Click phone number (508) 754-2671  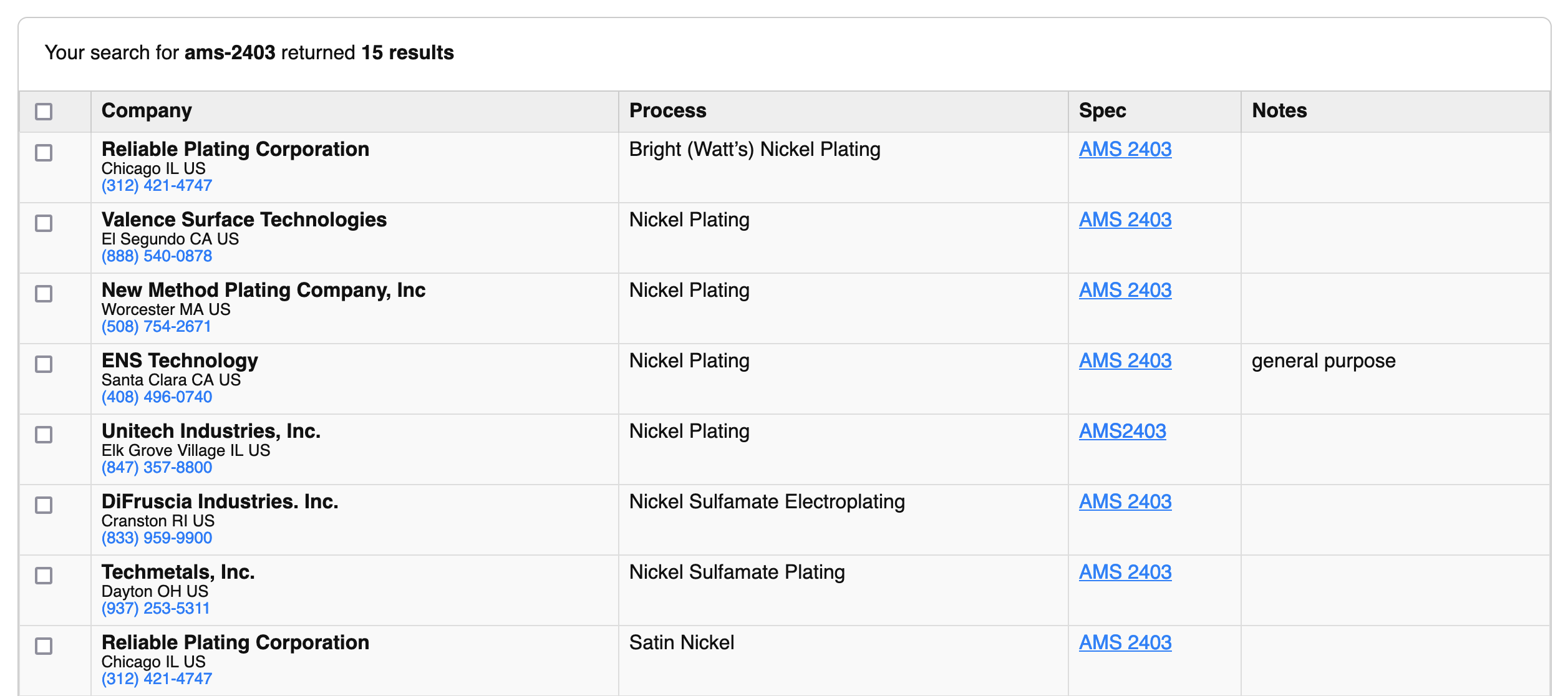coord(156,327)
